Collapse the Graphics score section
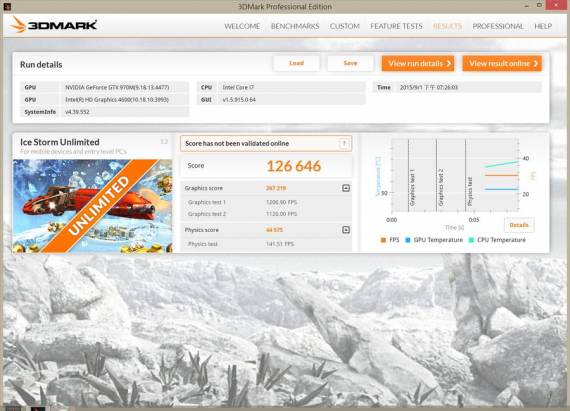 346,188
